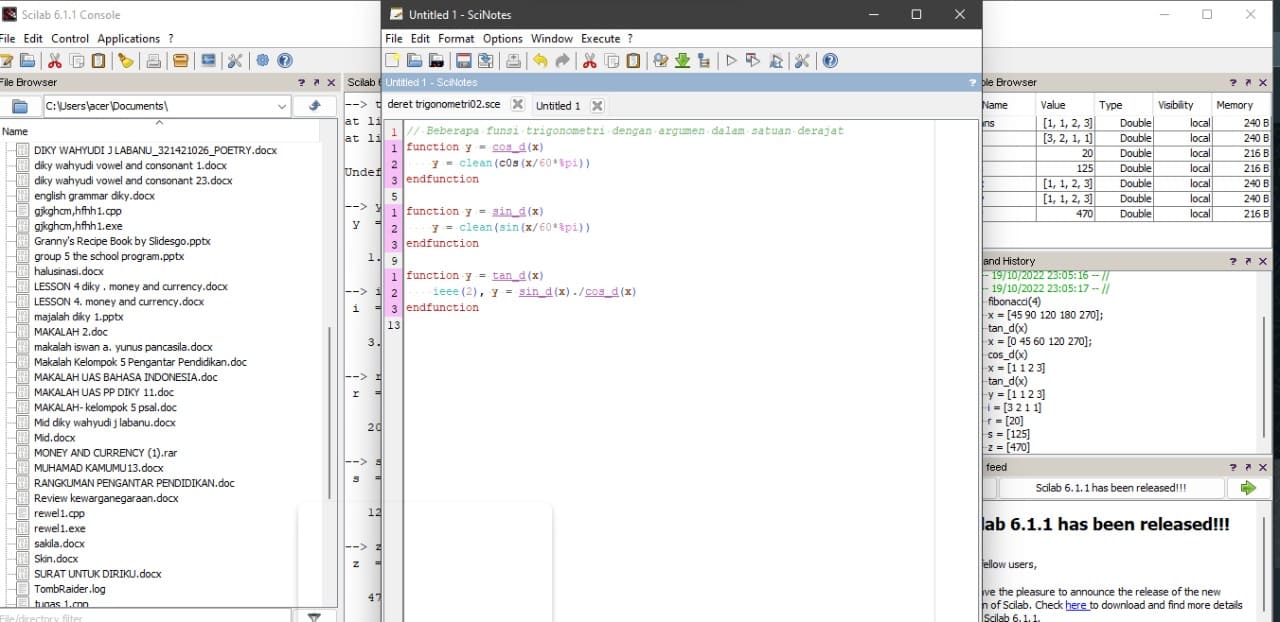Click green download arrow icon in SciNotes
The image size is (1280, 622).
coord(682,61)
